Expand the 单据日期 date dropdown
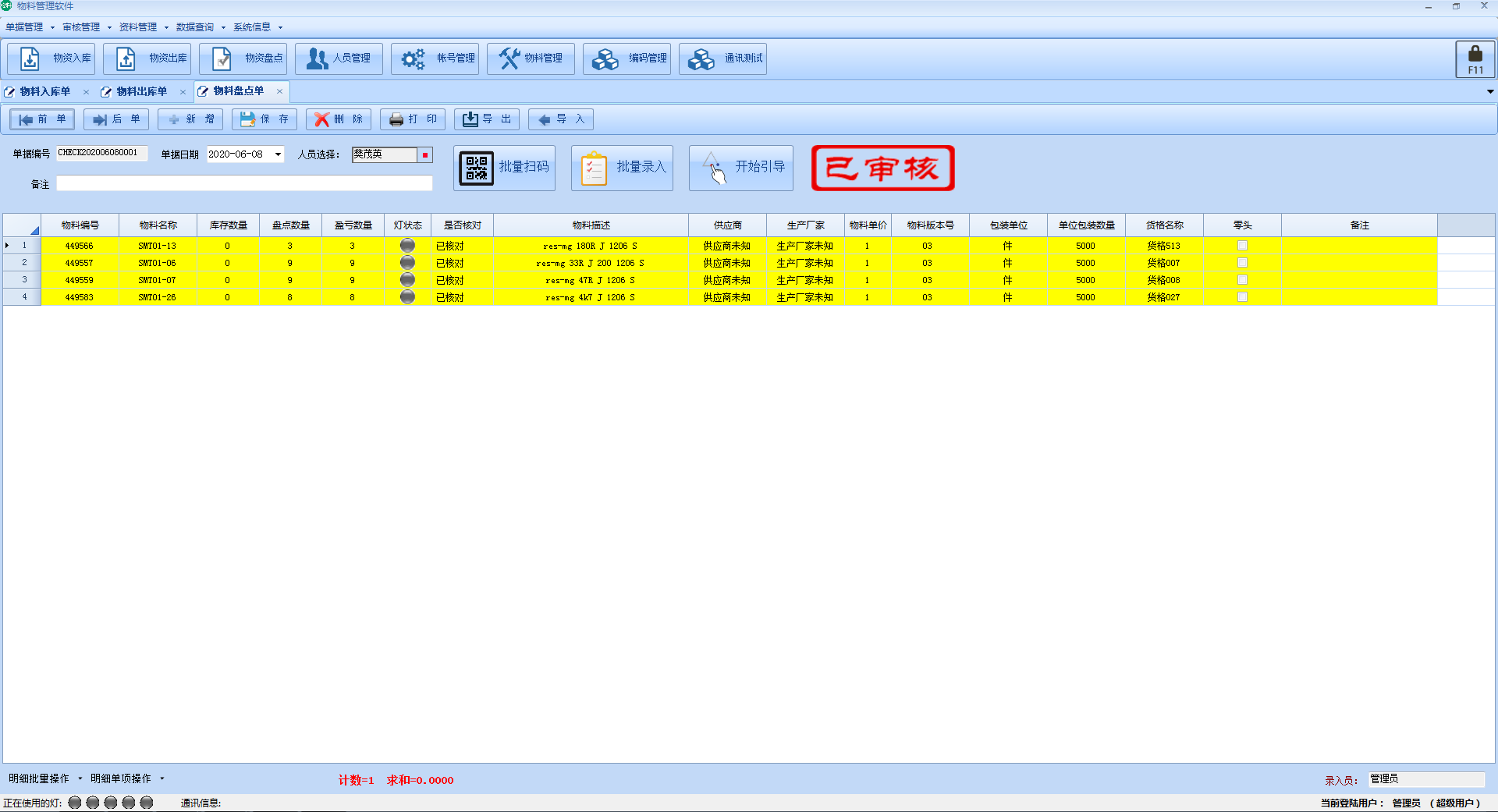This screenshot has height=812, width=1498. coord(278,154)
